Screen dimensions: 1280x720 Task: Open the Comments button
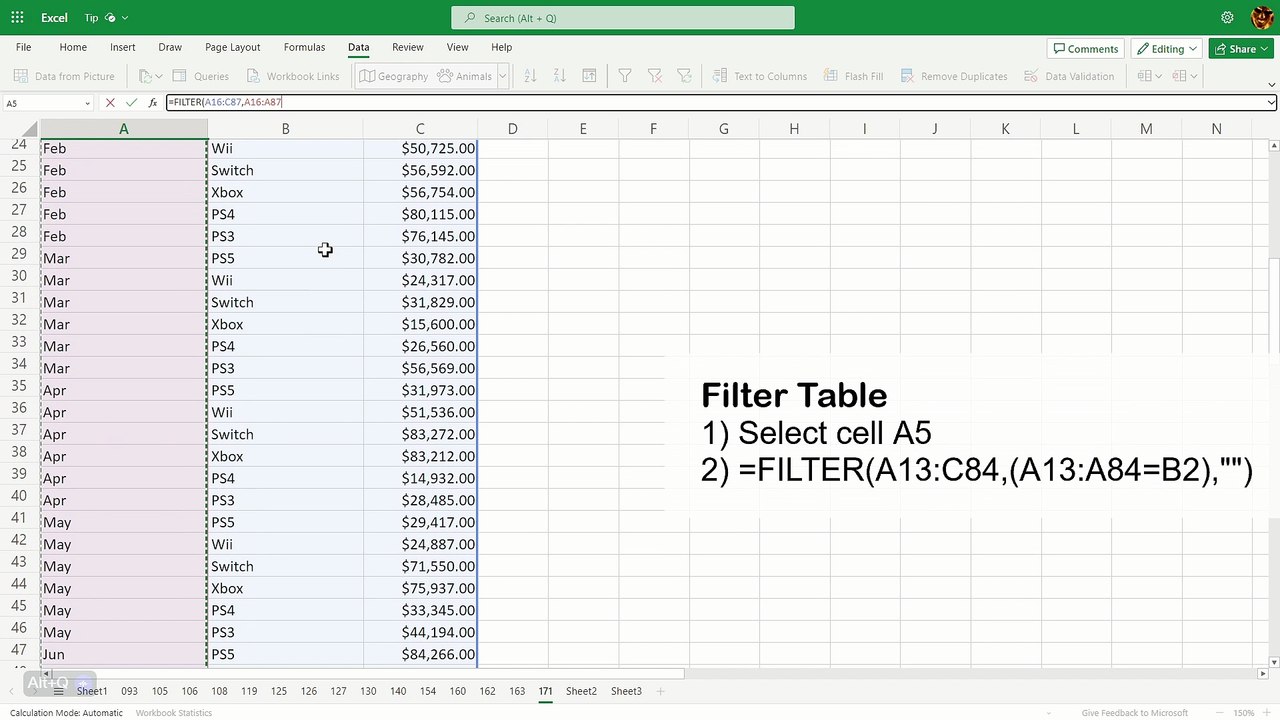tap(1084, 48)
